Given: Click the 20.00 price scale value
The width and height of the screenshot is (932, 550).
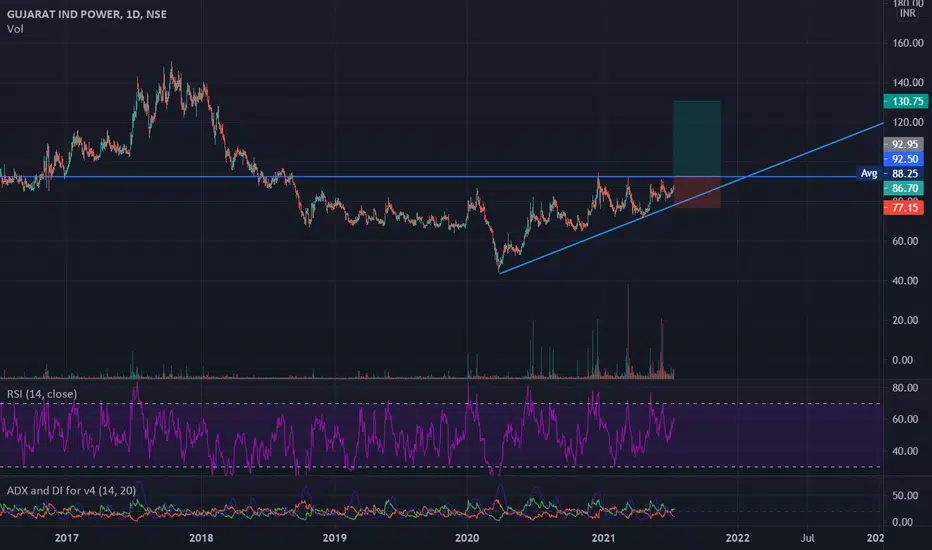Looking at the screenshot, I should pyautogui.click(x=905, y=320).
